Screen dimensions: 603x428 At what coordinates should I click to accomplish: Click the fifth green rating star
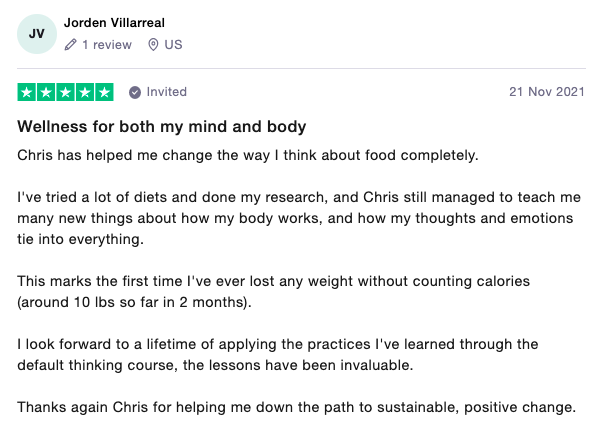pyautogui.click(x=104, y=92)
